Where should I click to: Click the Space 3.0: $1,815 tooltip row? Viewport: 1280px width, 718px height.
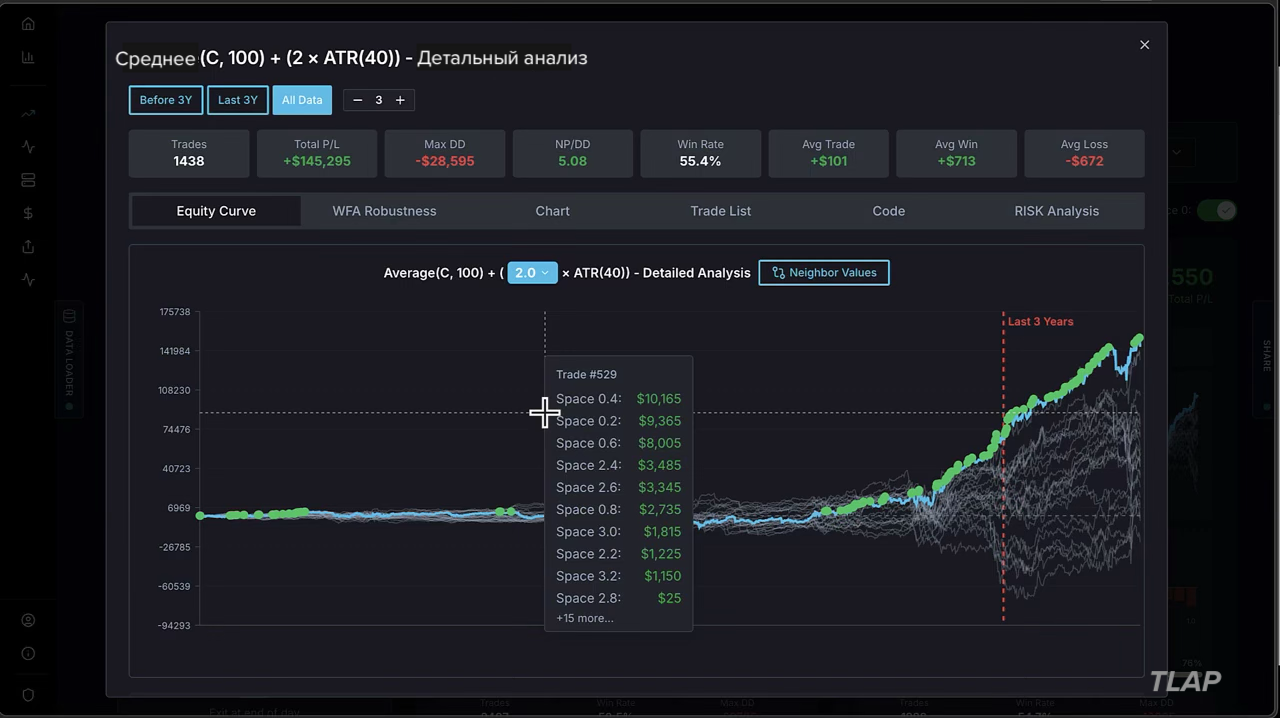tap(618, 532)
